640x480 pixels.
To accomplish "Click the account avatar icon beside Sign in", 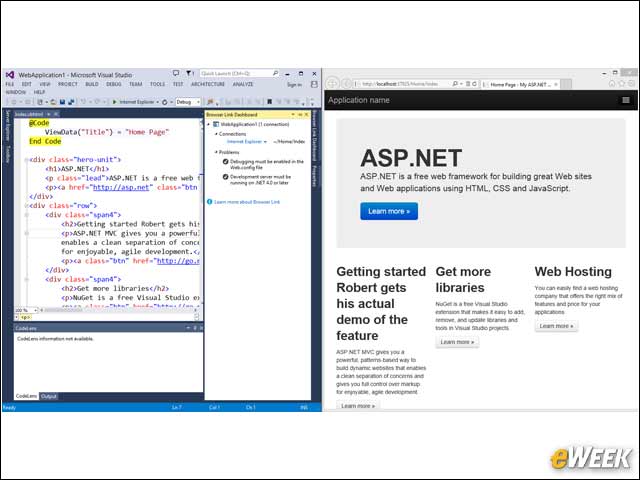I will pyautogui.click(x=314, y=84).
